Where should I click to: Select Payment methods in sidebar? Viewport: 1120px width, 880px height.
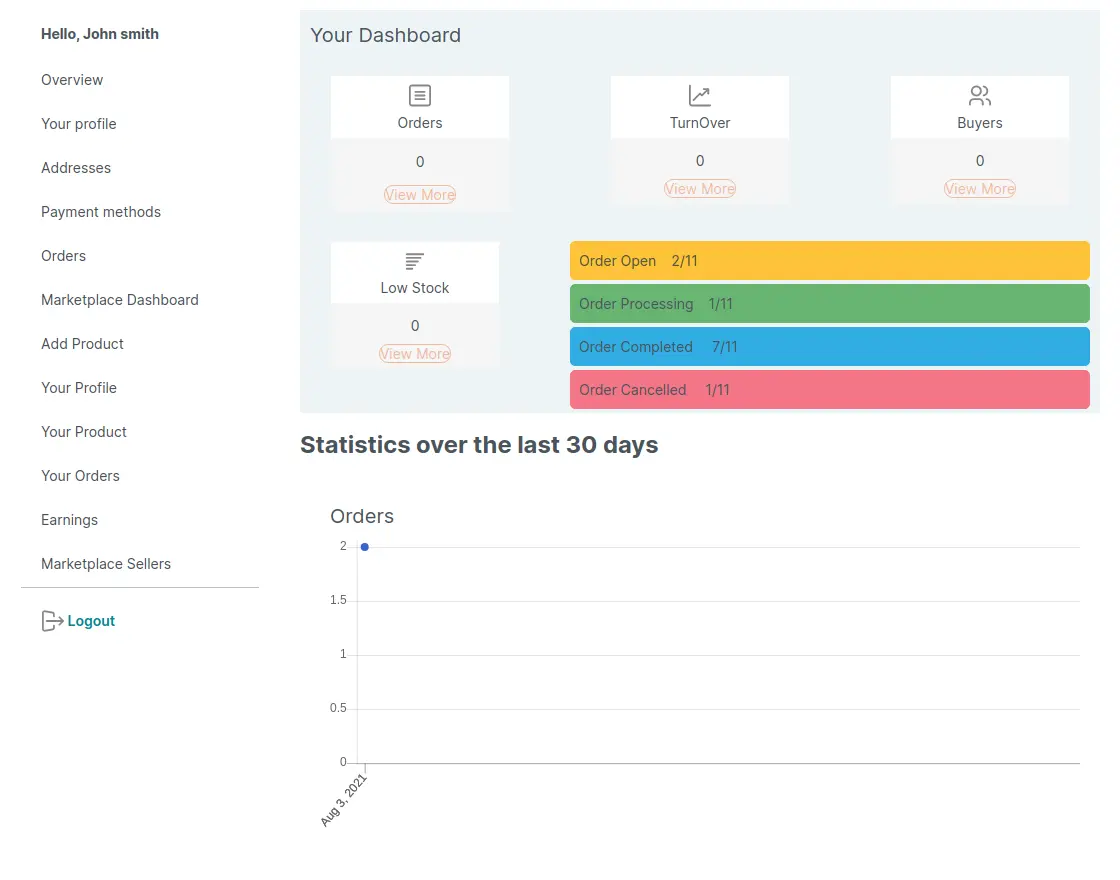click(x=101, y=212)
